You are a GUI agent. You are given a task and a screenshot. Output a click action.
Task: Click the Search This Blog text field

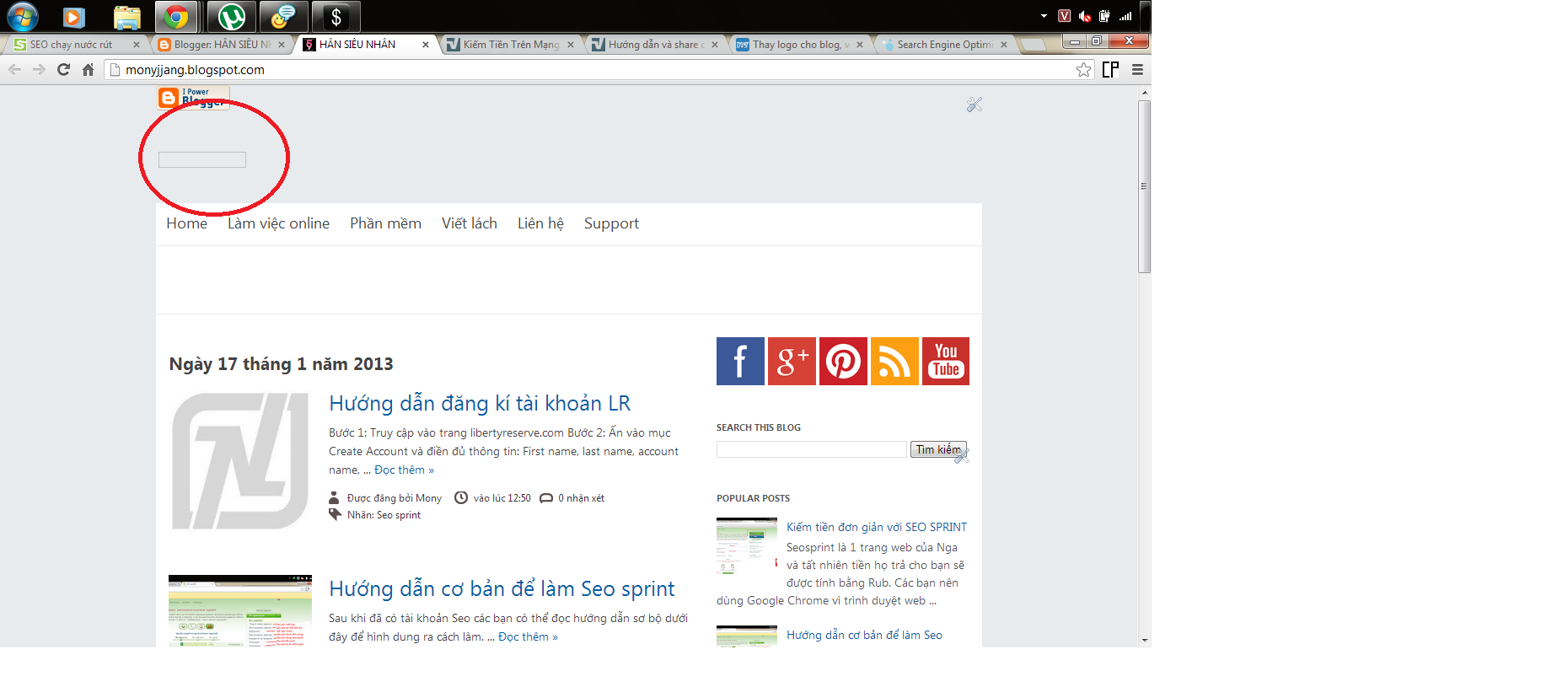pos(812,449)
